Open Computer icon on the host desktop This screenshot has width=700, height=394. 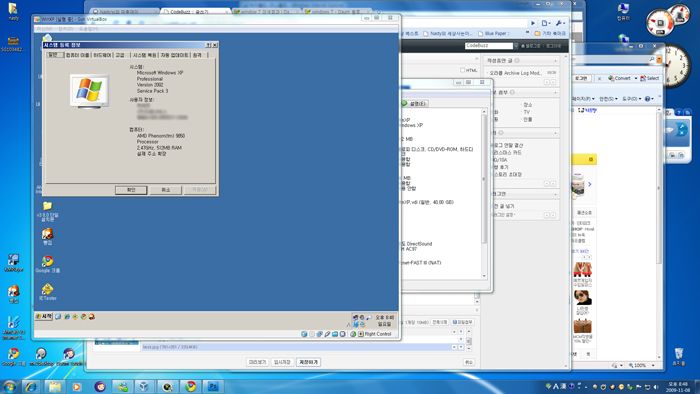coord(623,12)
